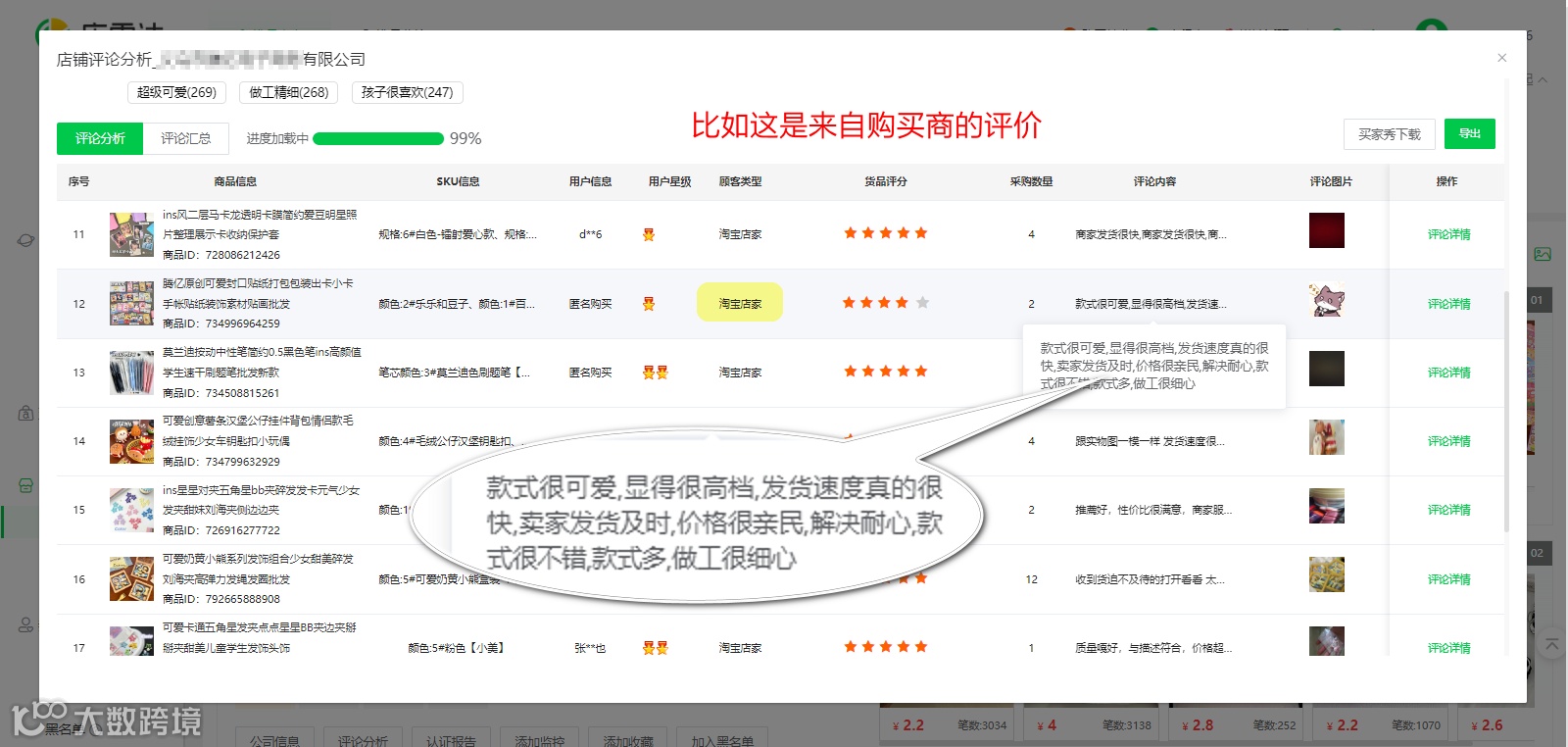1568x747 pixels.
Task: Click the five-star rating in row 11
Action: click(885, 233)
